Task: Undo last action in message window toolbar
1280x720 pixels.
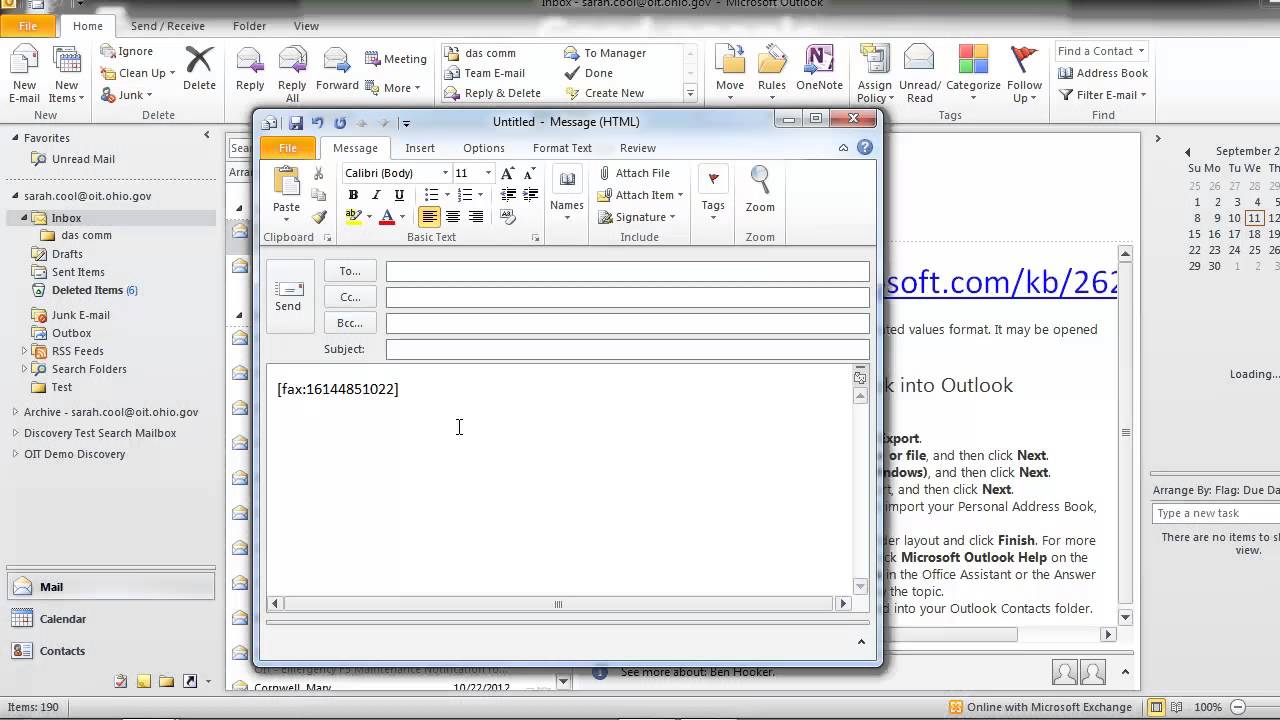Action: coord(318,123)
